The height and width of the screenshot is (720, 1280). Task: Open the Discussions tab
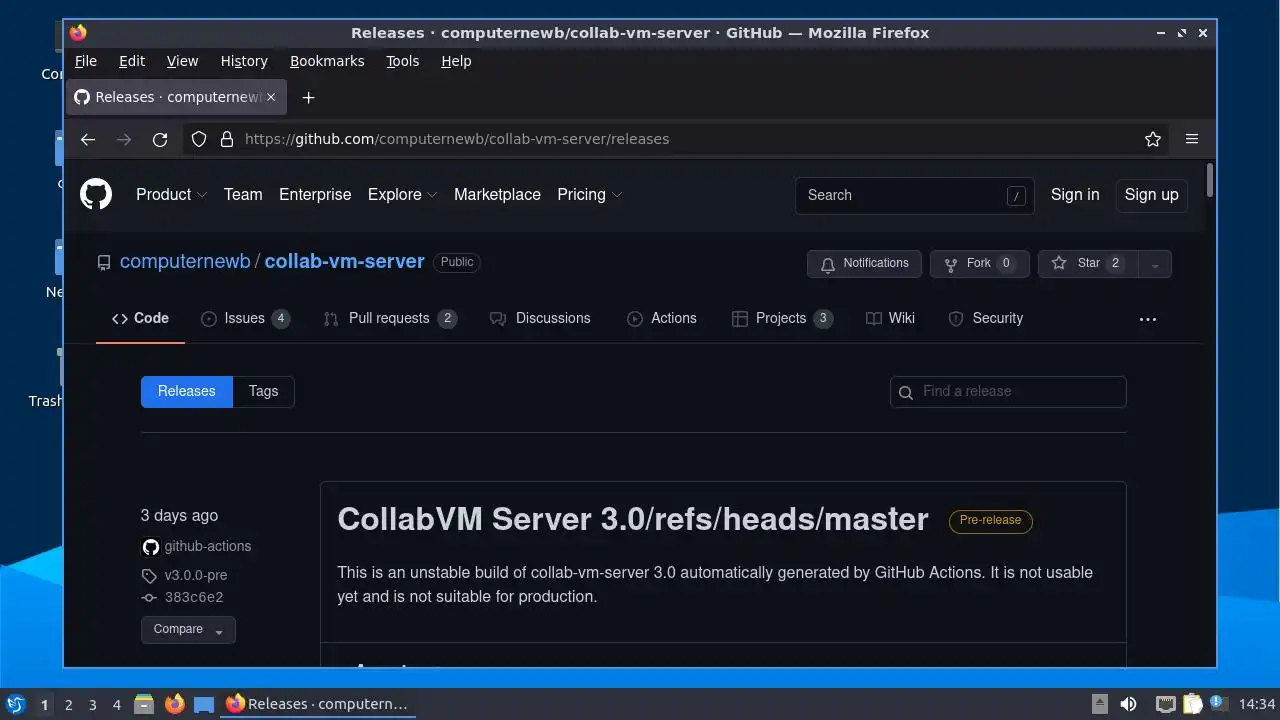[540, 318]
